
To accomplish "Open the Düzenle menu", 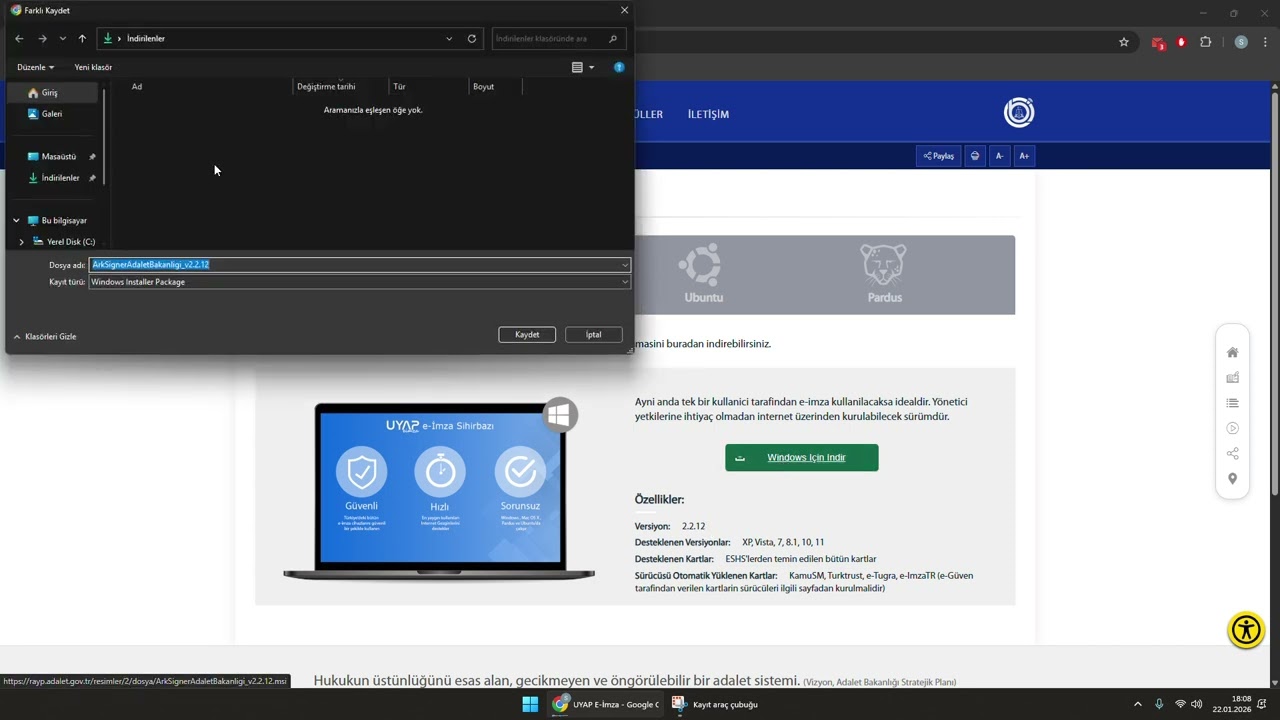I will point(35,67).
